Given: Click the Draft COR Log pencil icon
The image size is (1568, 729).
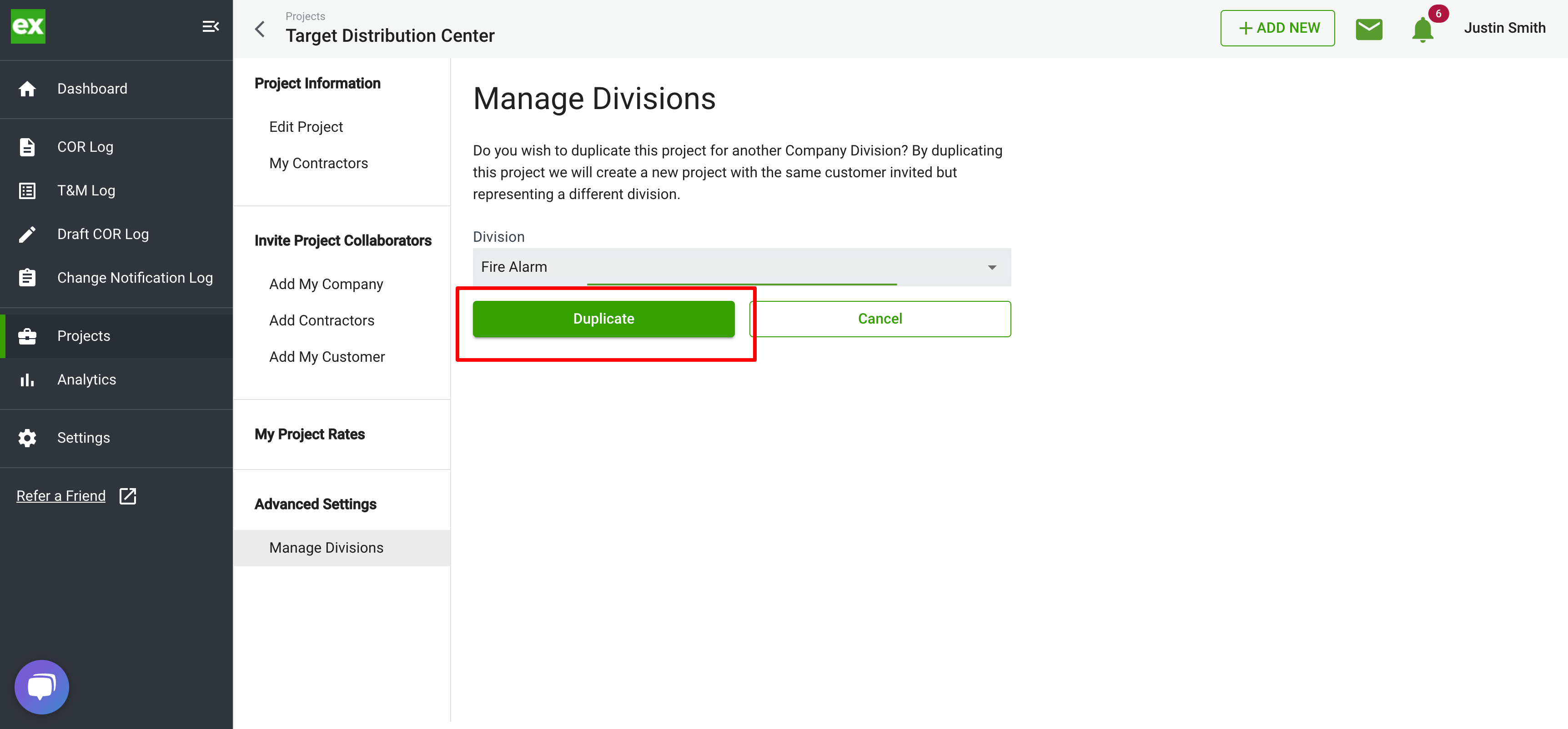Looking at the screenshot, I should click(x=27, y=234).
